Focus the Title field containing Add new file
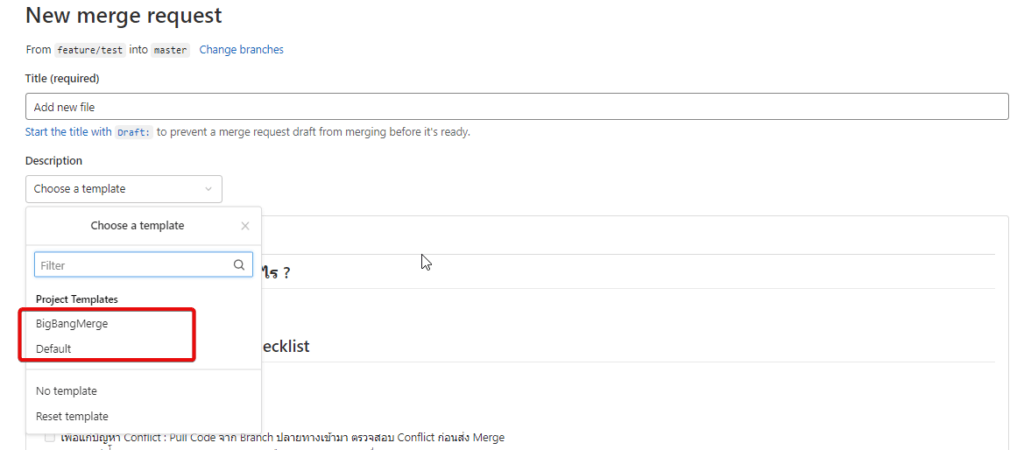 517,106
